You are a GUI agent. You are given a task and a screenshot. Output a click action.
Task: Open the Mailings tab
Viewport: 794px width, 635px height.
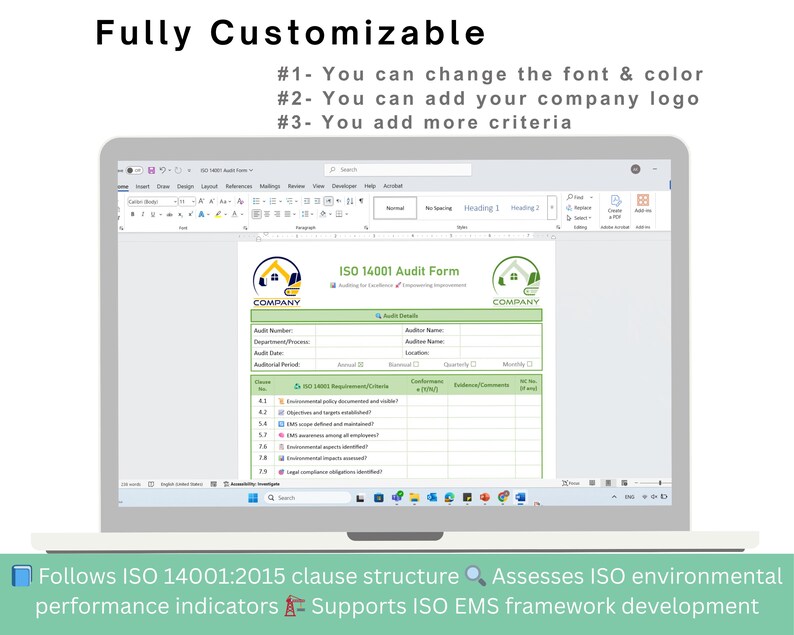coord(270,186)
